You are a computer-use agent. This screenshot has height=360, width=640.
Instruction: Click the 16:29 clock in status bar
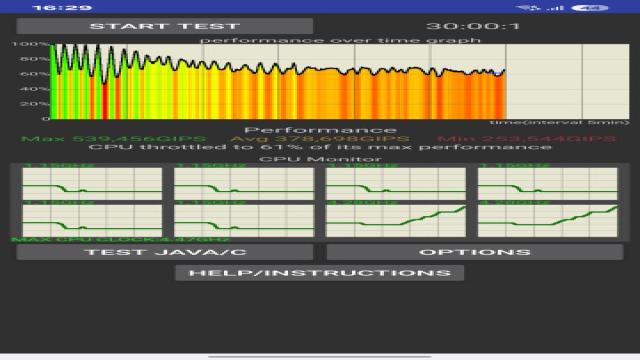pyautogui.click(x=62, y=8)
